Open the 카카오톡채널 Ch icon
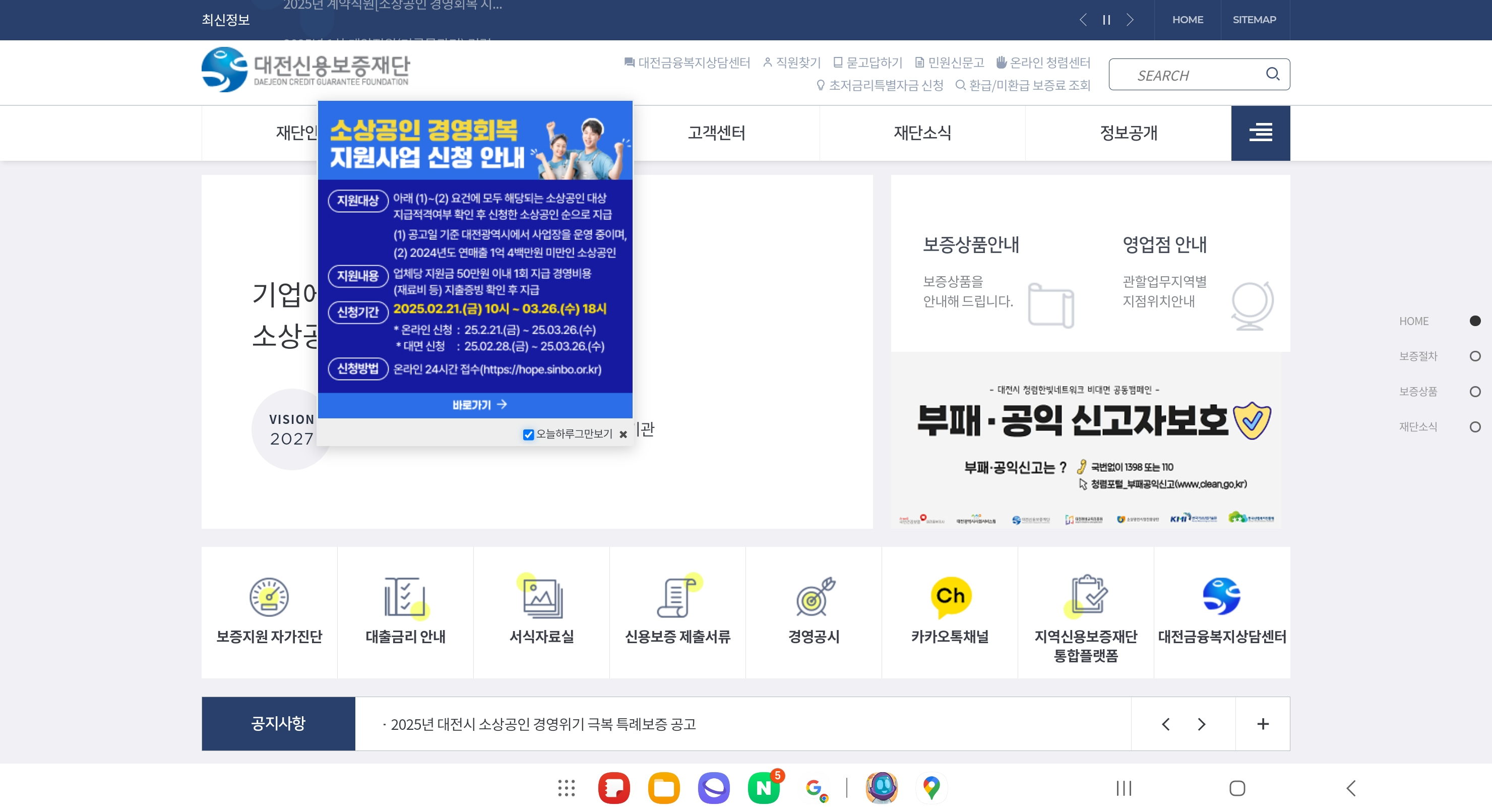1492x812 pixels. pos(950,597)
